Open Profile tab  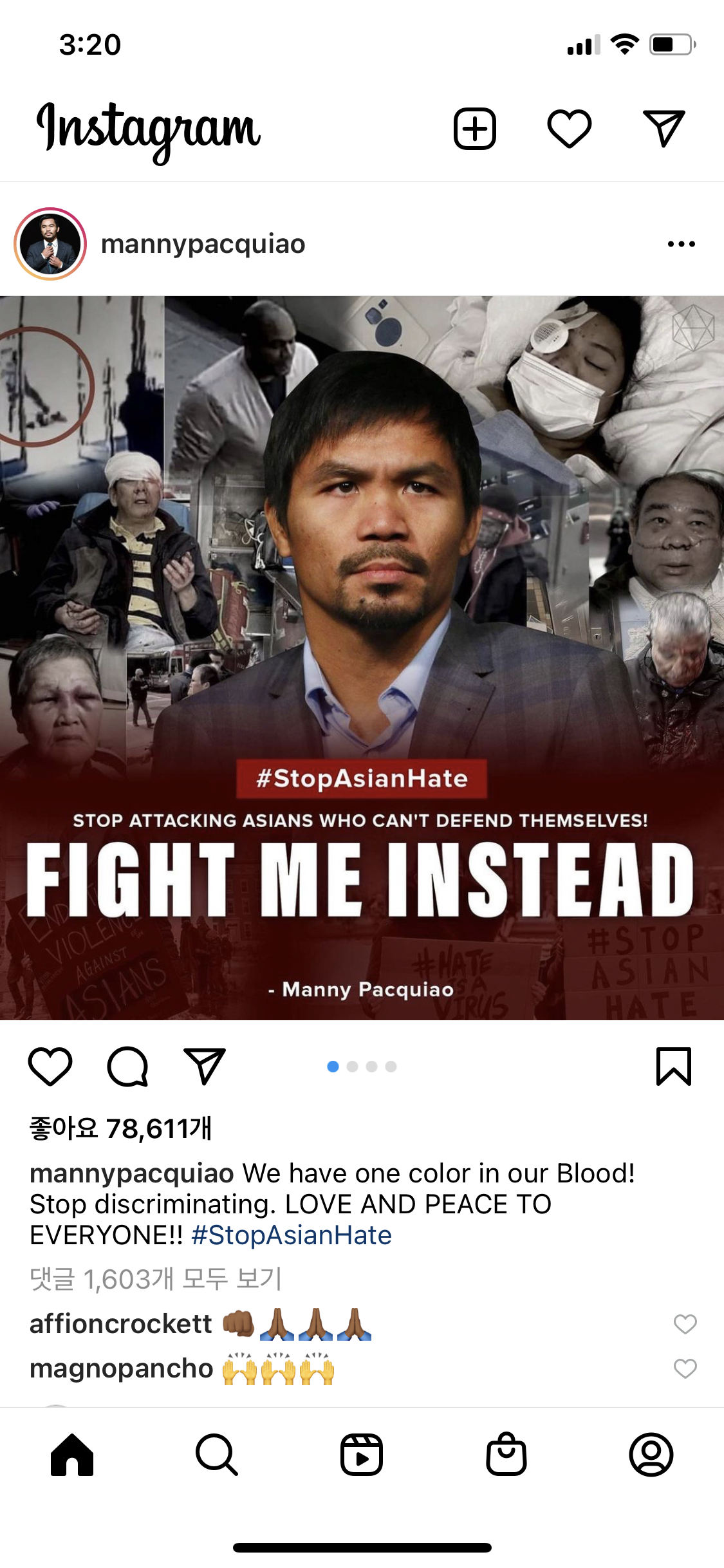tap(651, 1455)
